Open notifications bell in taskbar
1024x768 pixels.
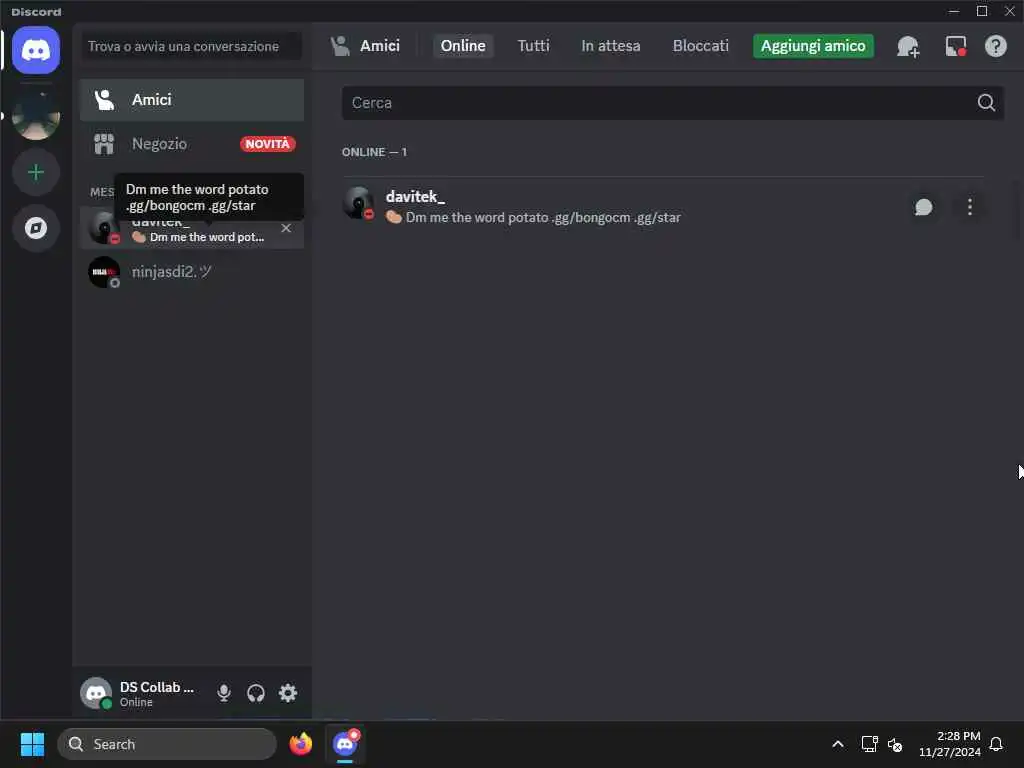(x=996, y=744)
